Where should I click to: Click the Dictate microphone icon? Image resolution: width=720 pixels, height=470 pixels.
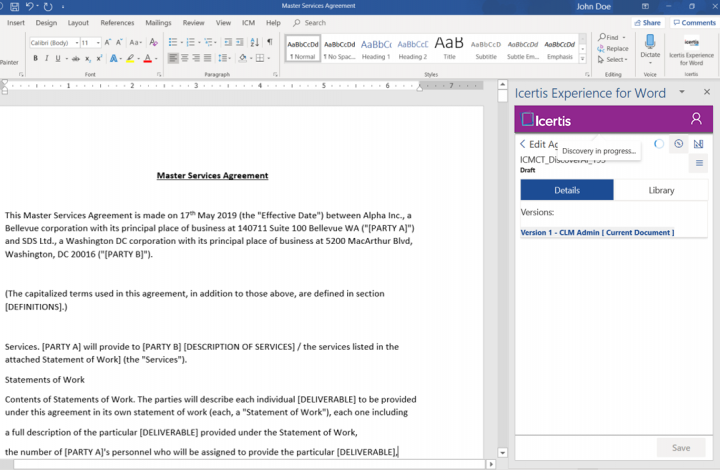coord(650,42)
